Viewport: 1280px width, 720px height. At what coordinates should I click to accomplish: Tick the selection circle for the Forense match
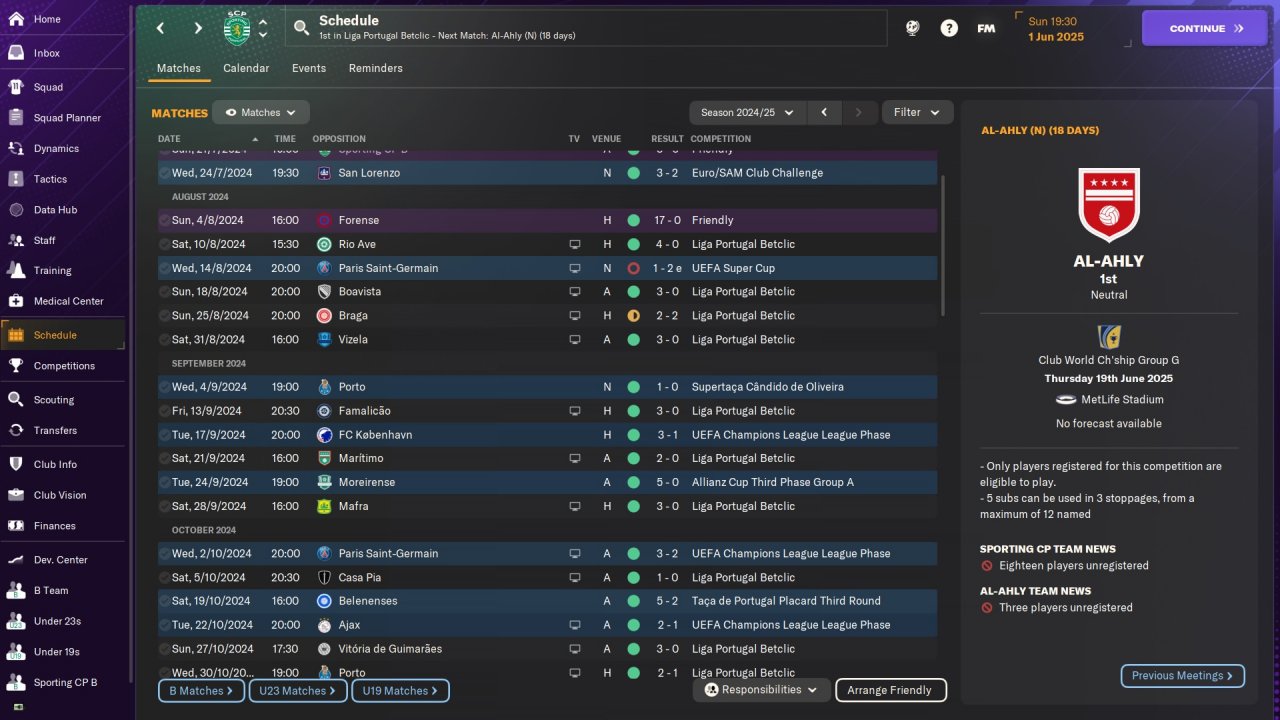(x=165, y=220)
